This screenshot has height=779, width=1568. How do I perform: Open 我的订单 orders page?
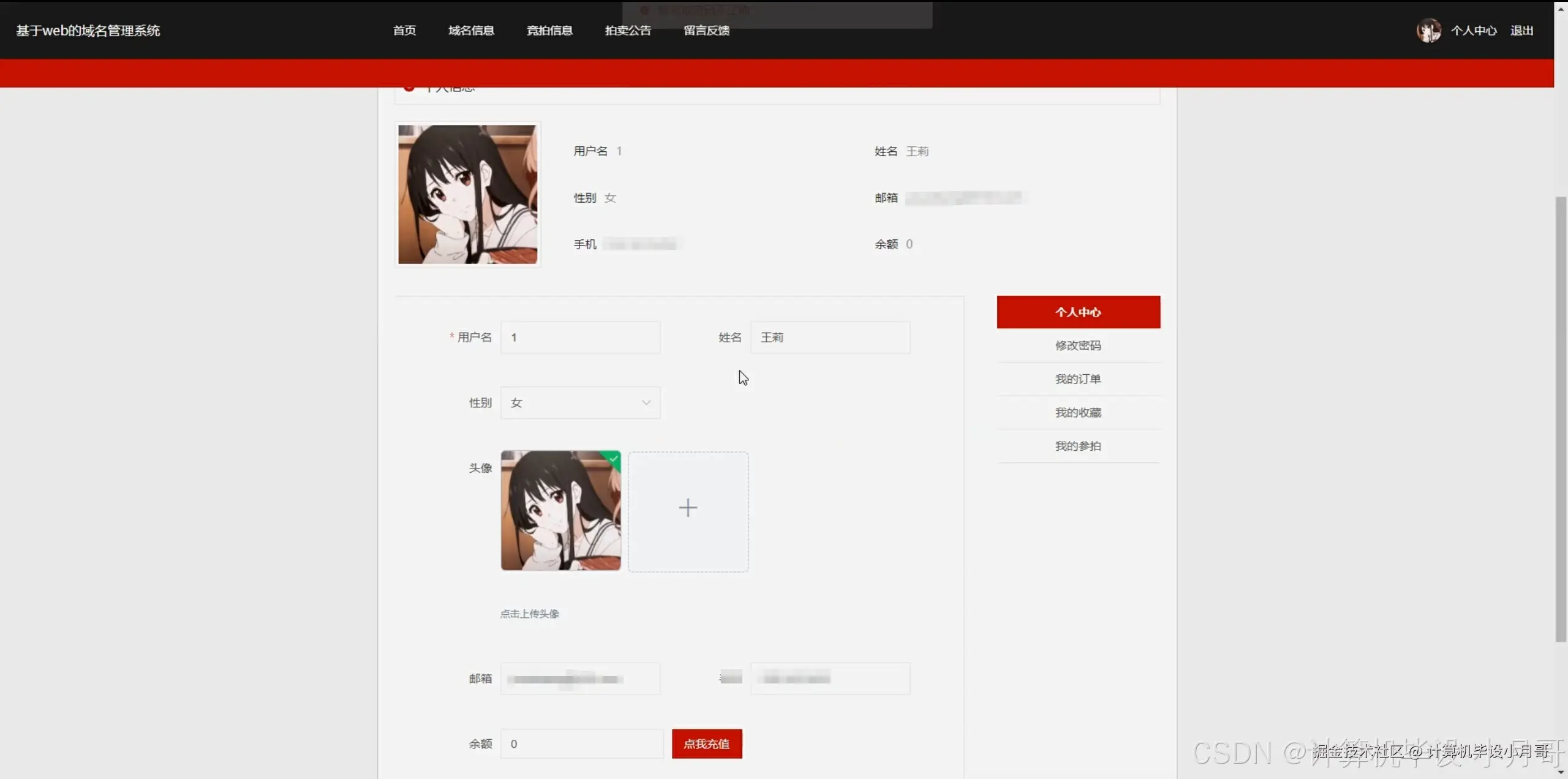(x=1077, y=378)
